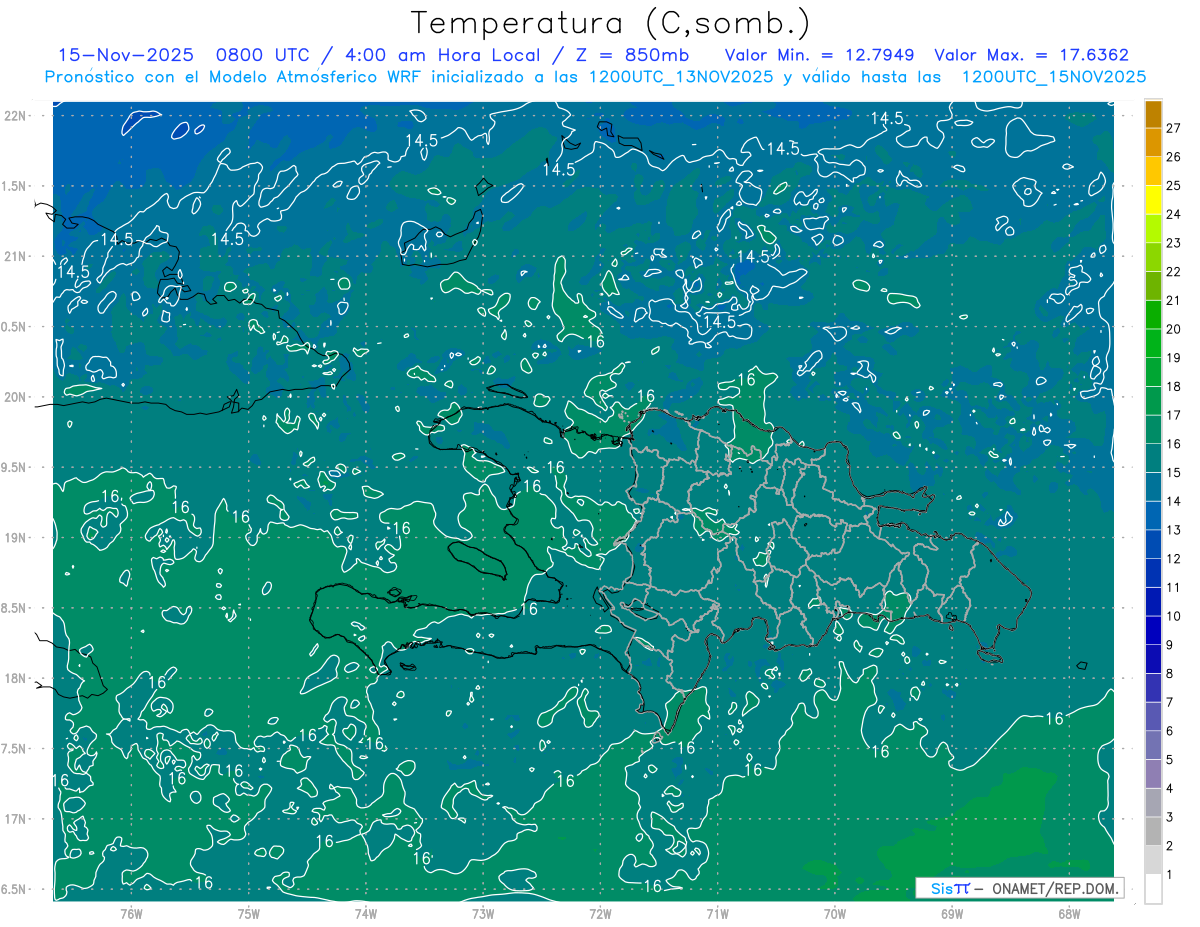
Task: Click the "68W" longitude axis label
Action: pos(1069,913)
